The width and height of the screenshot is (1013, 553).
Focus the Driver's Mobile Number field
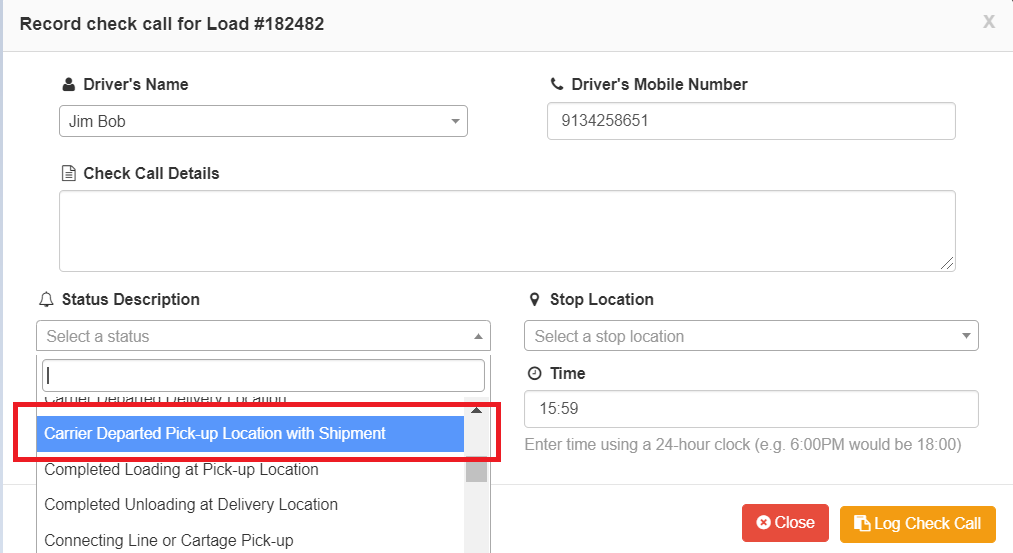750,122
